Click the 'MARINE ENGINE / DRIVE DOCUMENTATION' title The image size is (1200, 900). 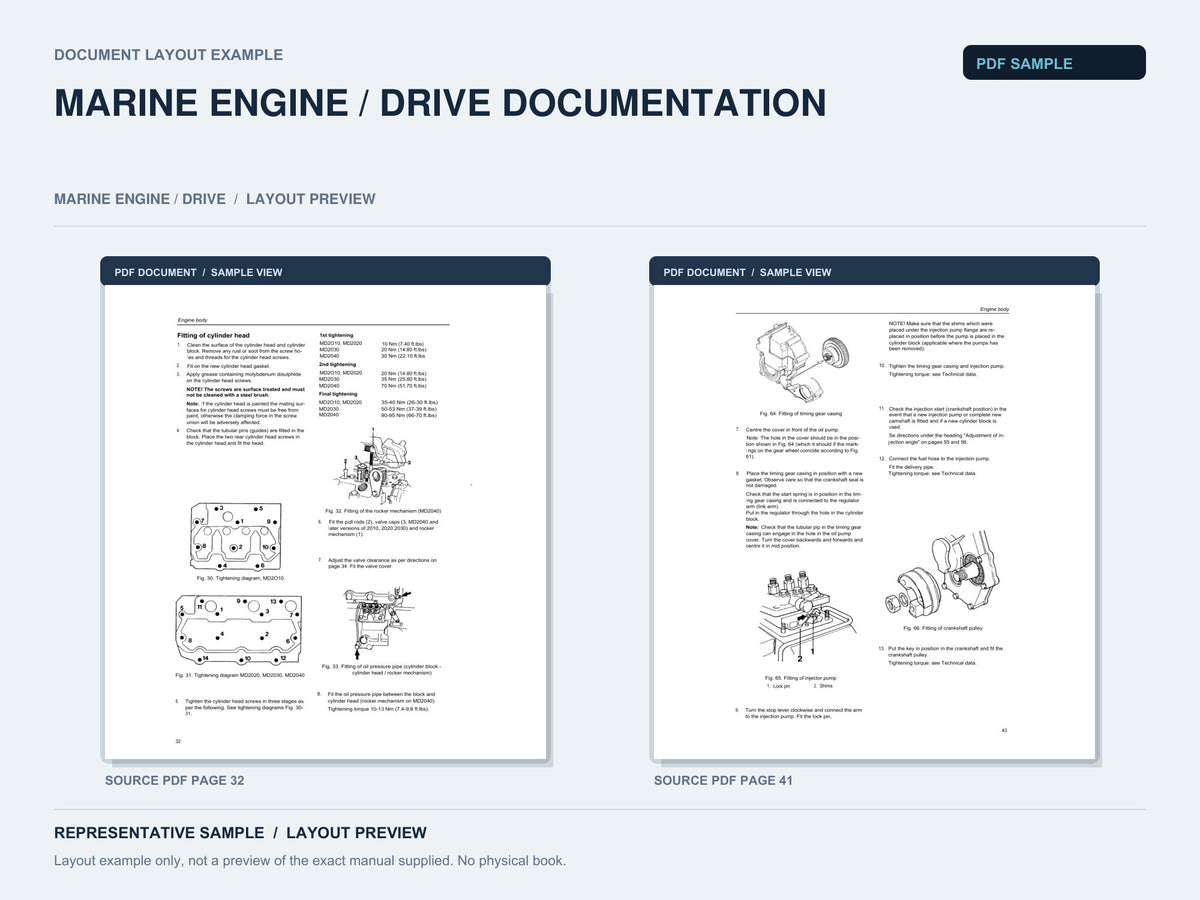click(x=440, y=103)
